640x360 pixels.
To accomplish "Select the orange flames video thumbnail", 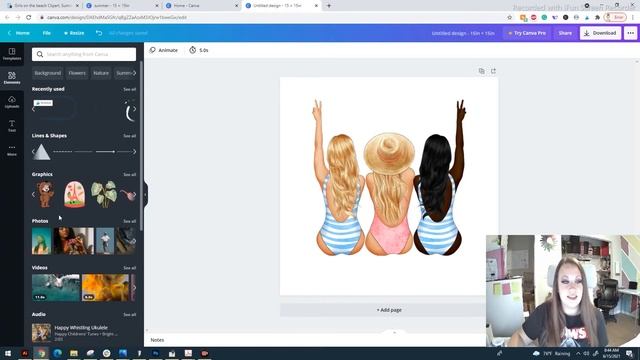I will 105,288.
